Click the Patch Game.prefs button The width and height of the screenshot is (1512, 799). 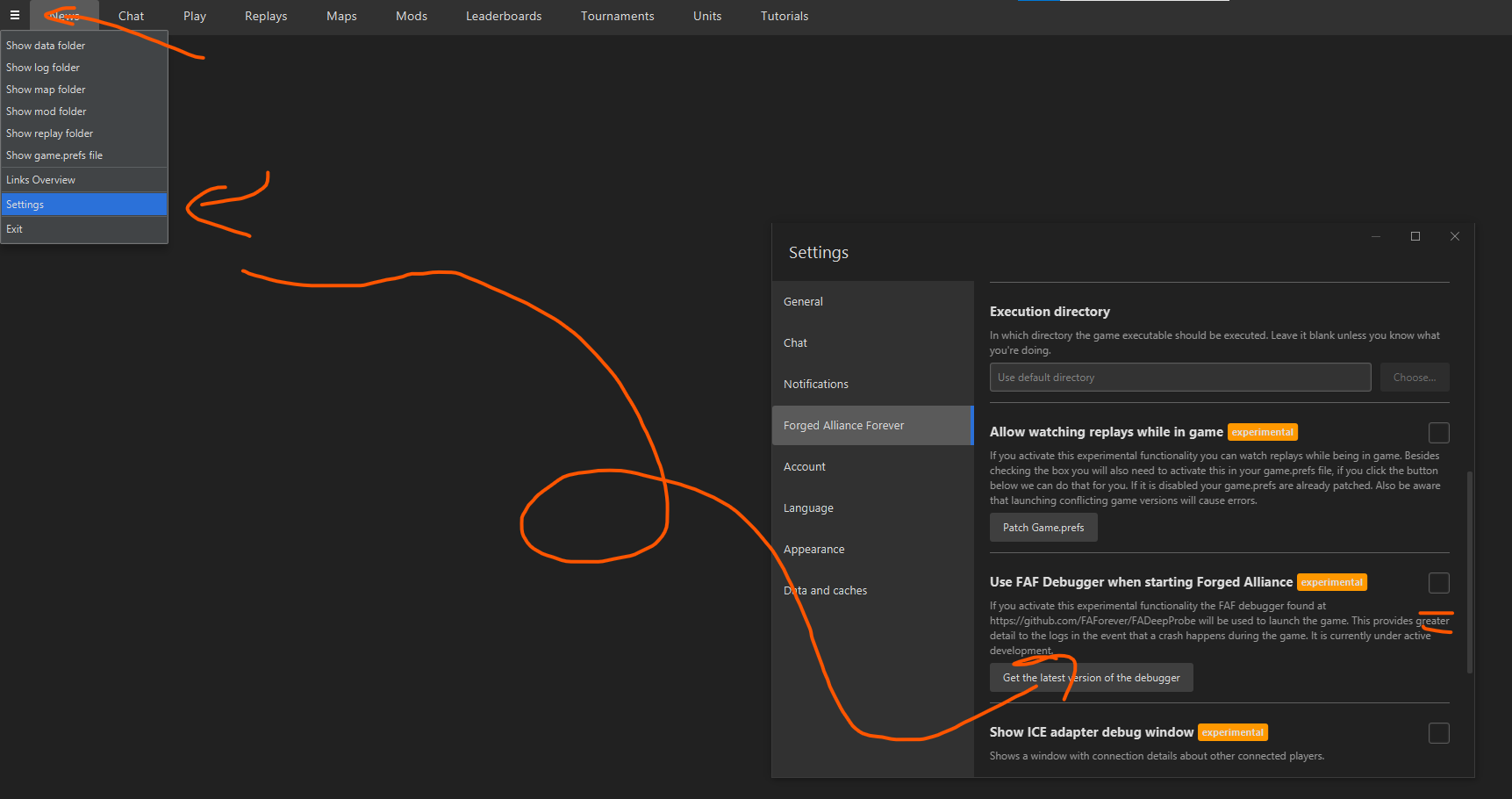(1043, 528)
